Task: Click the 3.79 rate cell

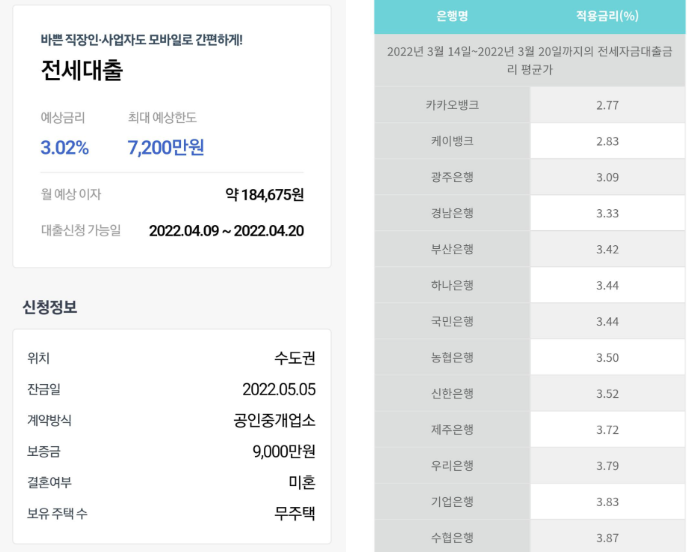Action: (x=608, y=465)
